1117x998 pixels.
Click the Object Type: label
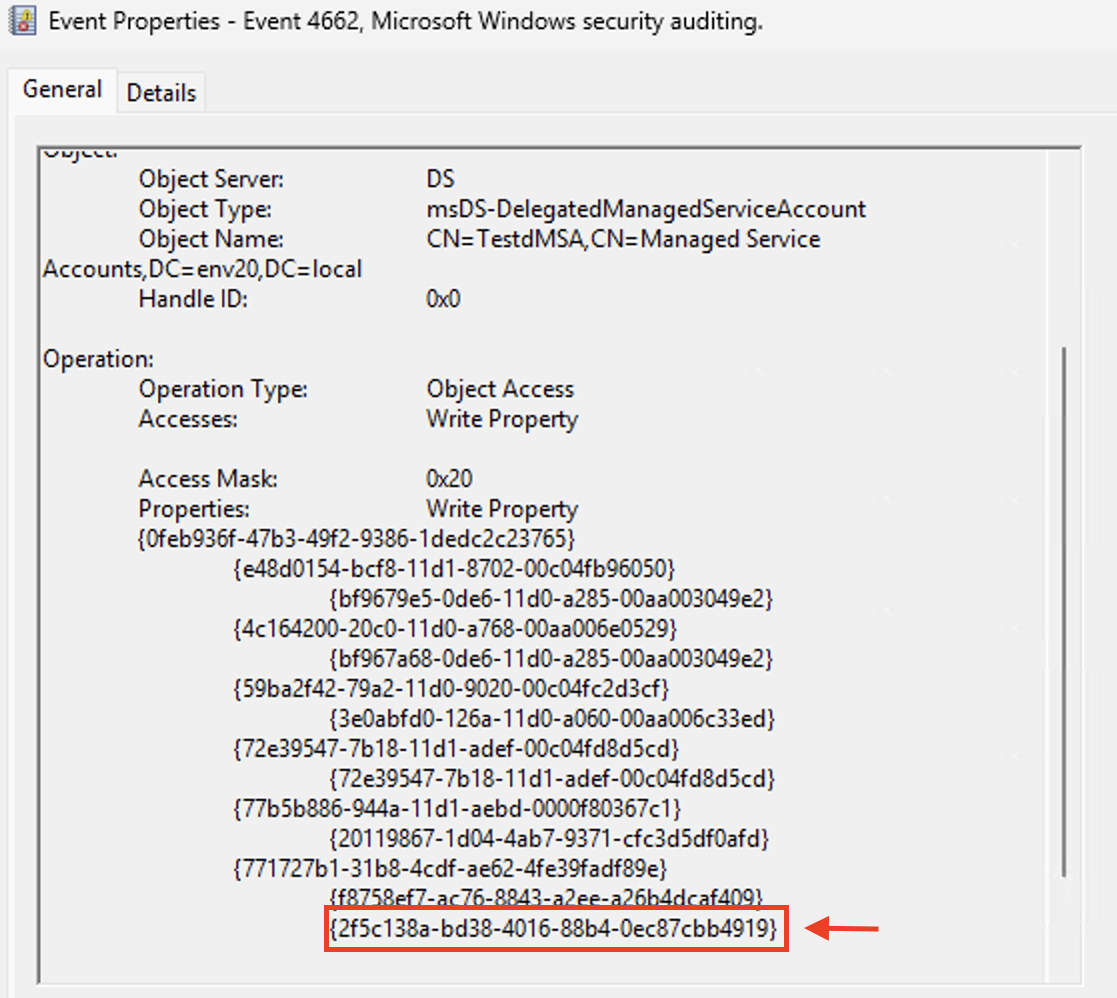click(x=205, y=209)
